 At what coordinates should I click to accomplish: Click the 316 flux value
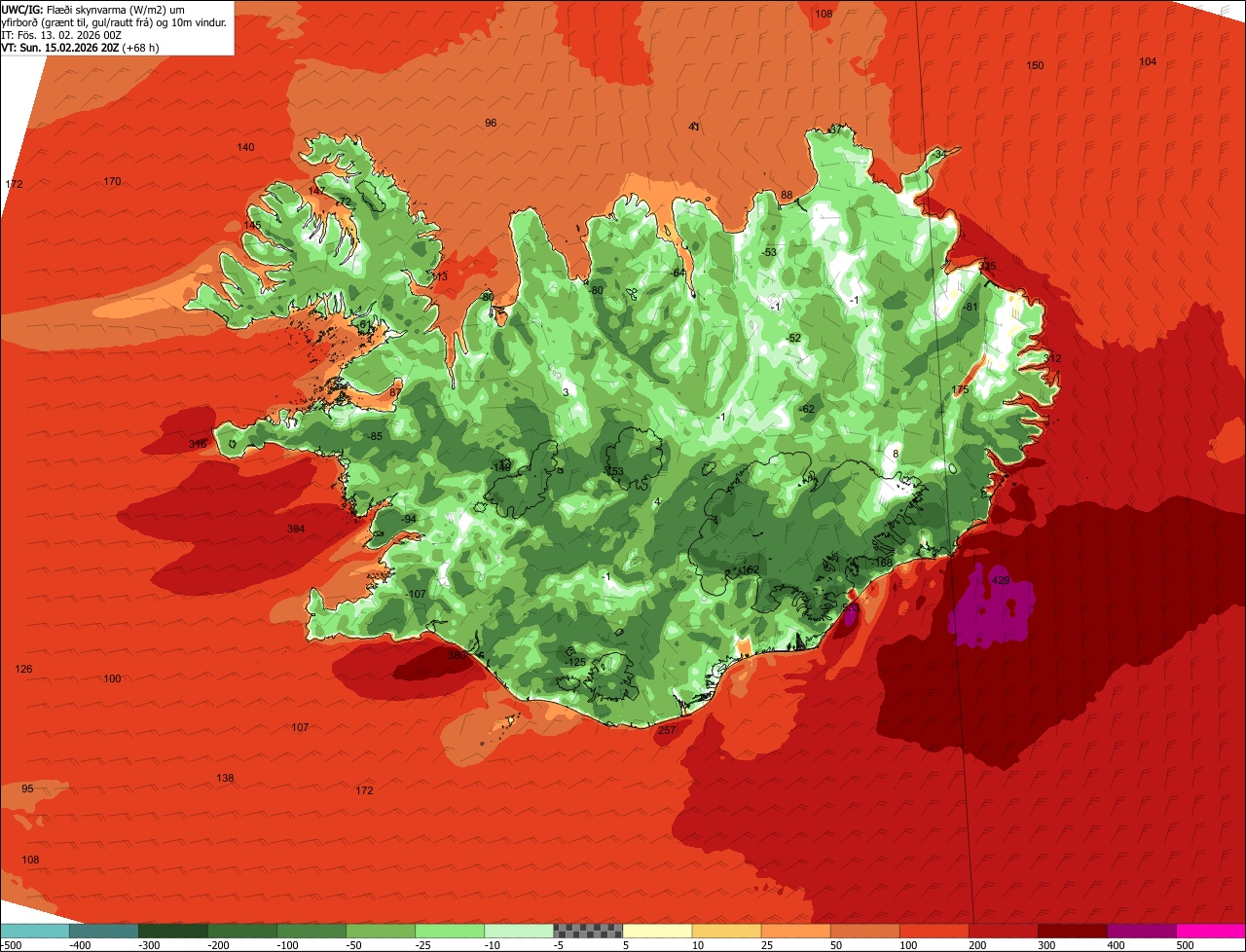[198, 444]
